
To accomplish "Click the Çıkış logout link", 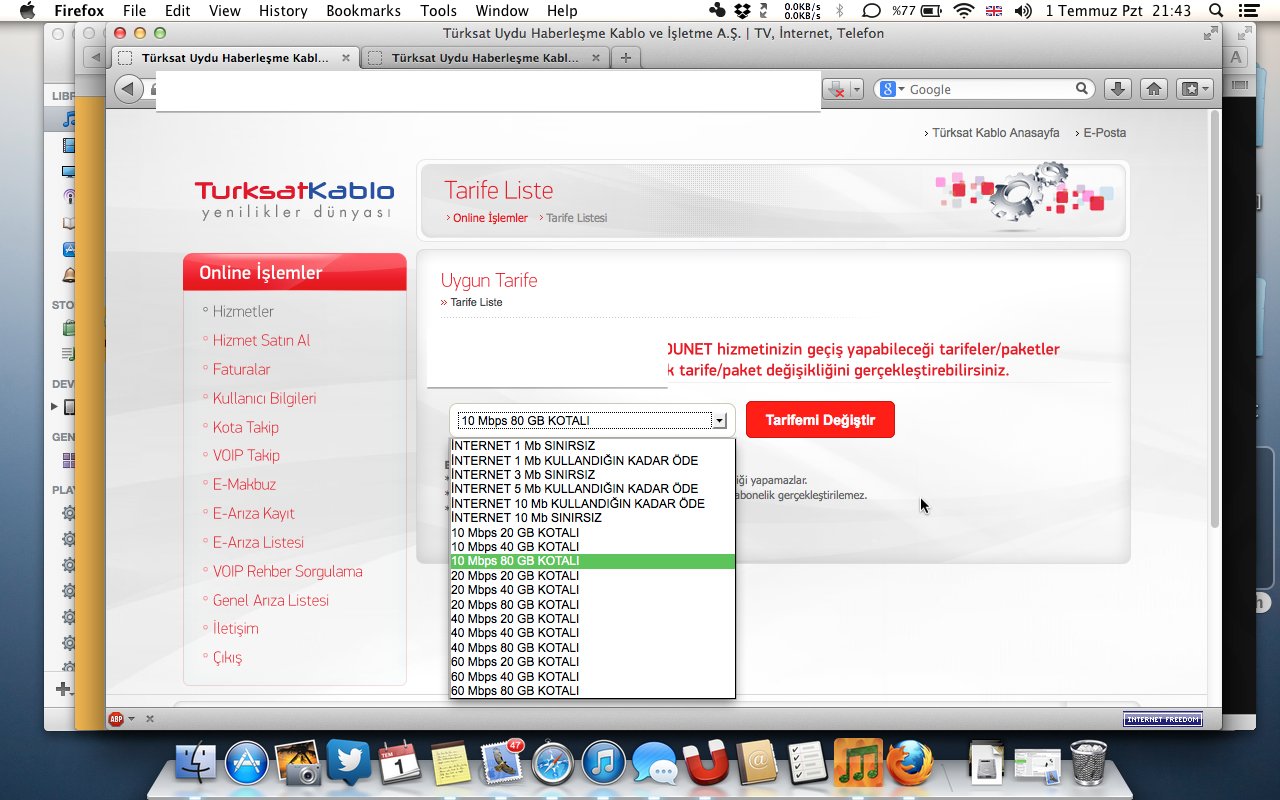I will coord(227,657).
